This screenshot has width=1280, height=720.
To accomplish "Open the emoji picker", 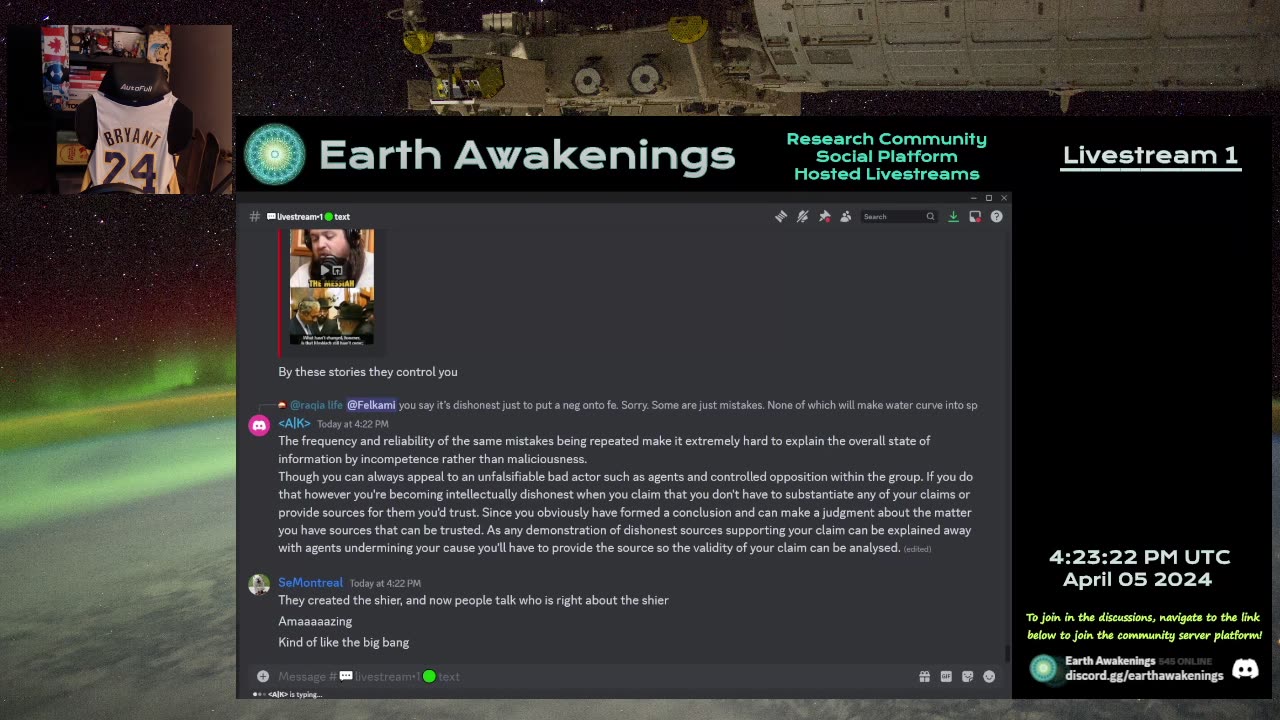I will (x=989, y=676).
